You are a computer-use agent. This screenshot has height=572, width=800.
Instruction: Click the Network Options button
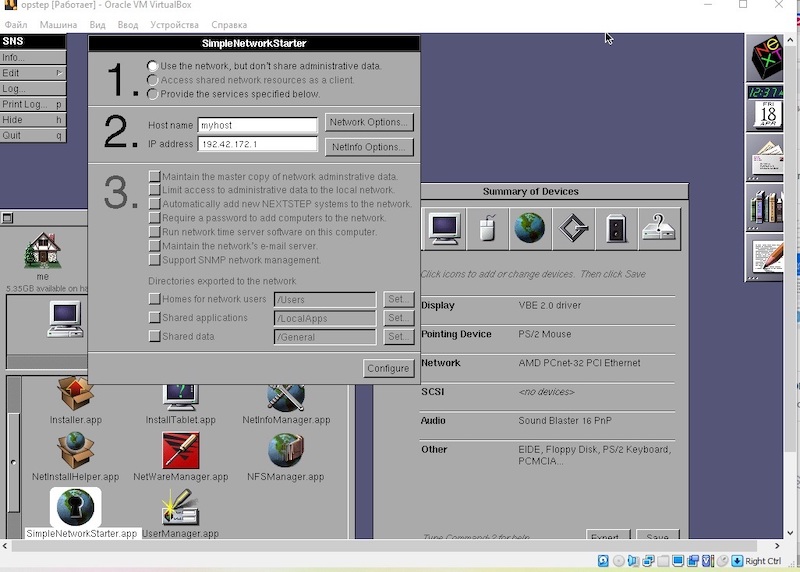tap(368, 122)
